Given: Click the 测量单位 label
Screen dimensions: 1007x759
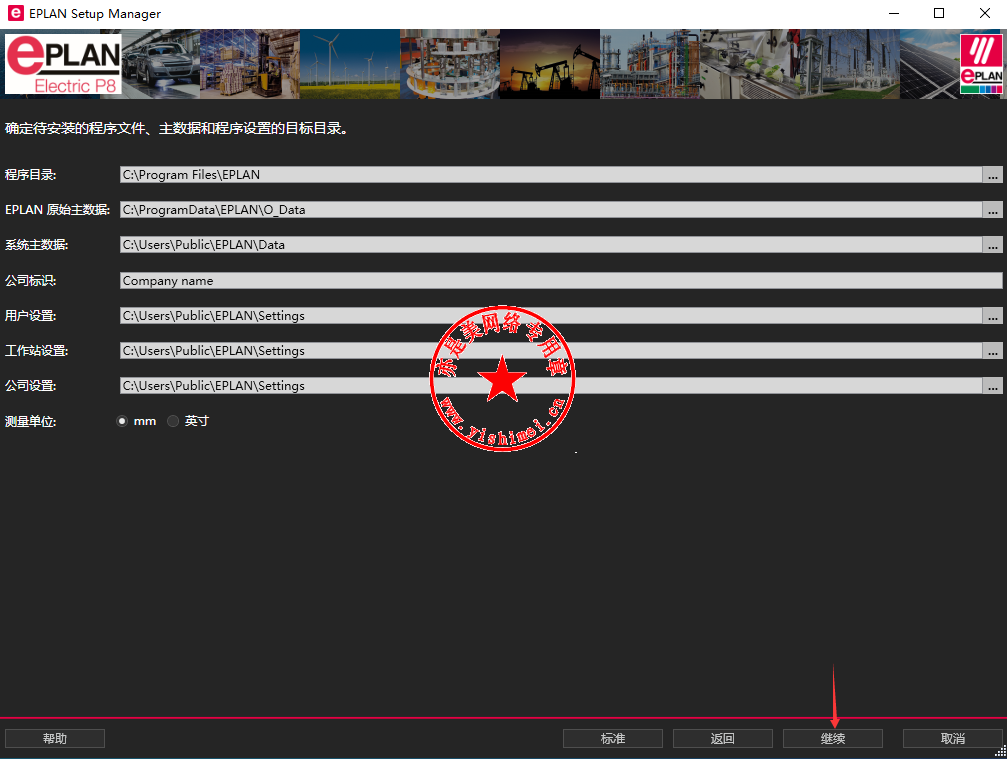Looking at the screenshot, I should (31, 421).
